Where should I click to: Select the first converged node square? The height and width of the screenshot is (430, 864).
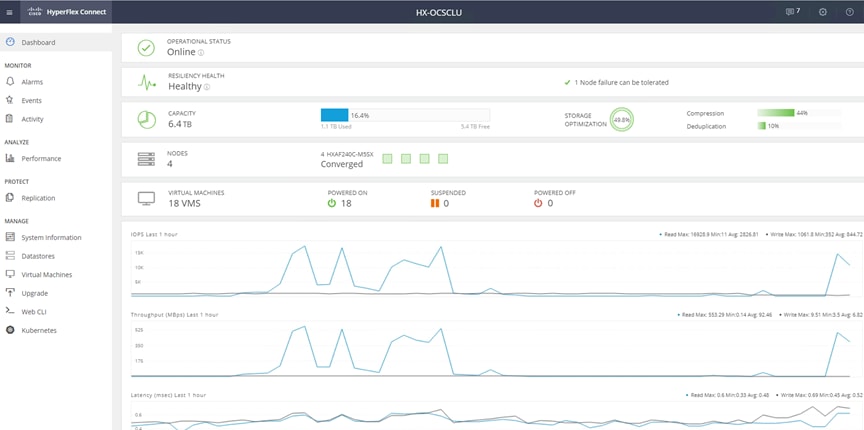pyautogui.click(x=387, y=159)
